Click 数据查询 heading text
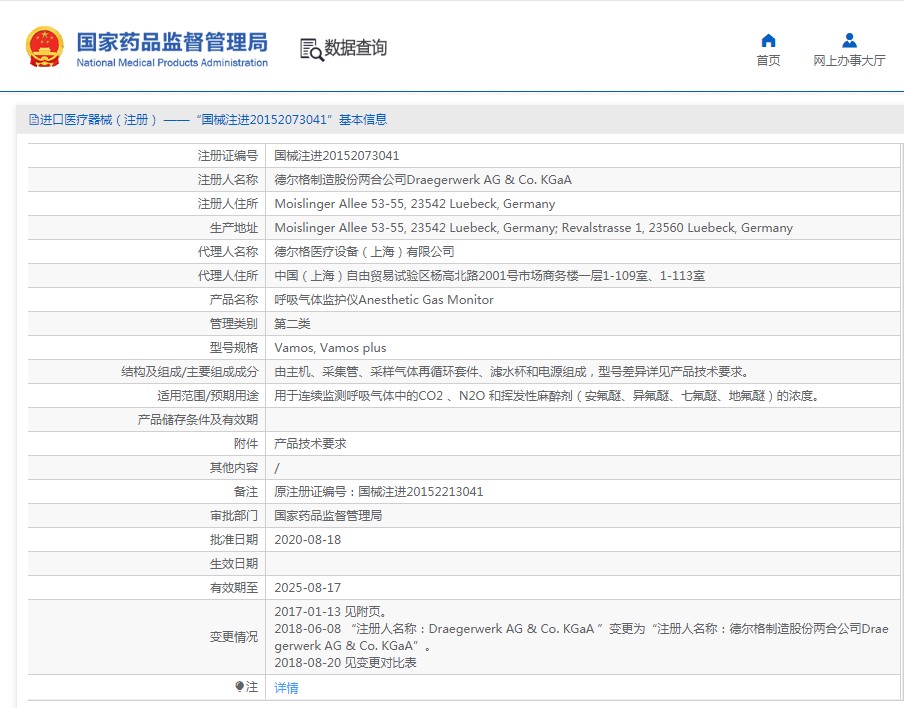Viewport: 904px width, 708px height. 355,48
